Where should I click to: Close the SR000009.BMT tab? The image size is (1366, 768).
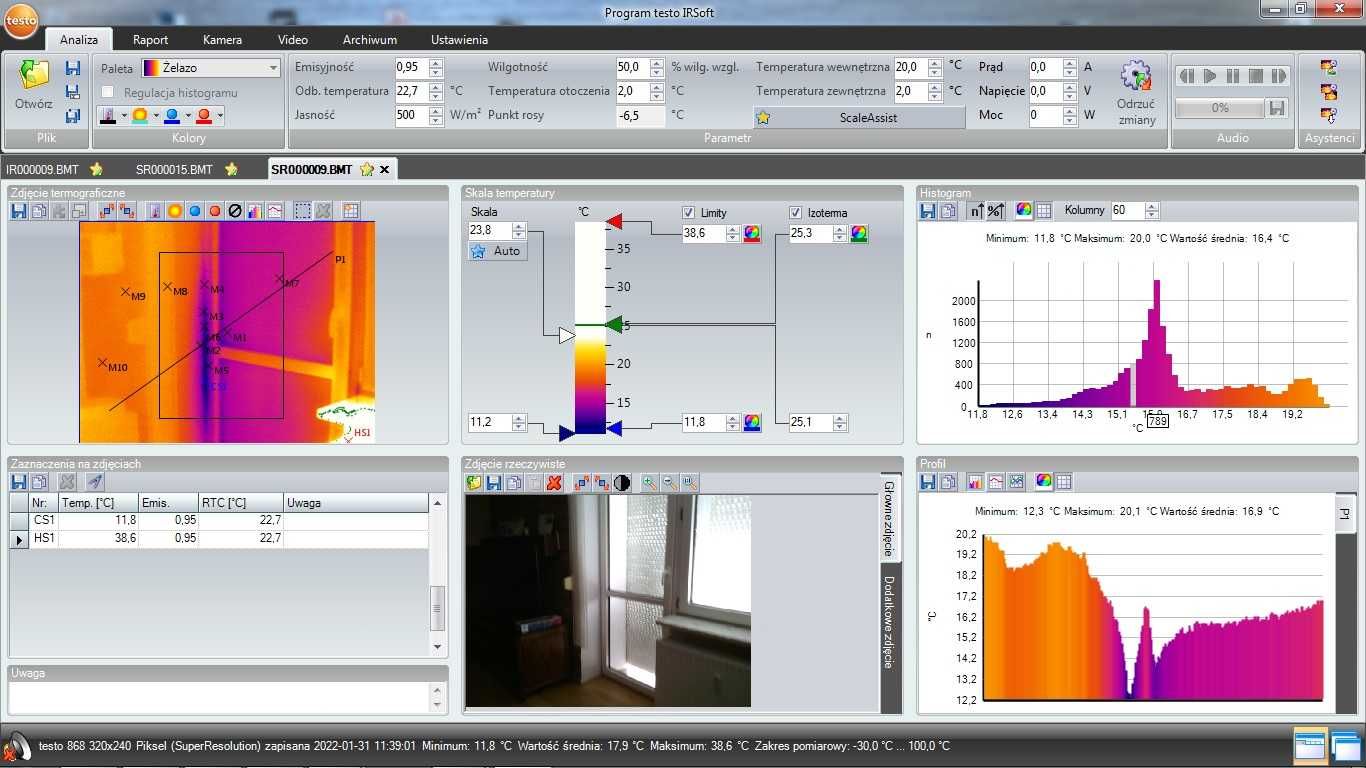click(384, 170)
